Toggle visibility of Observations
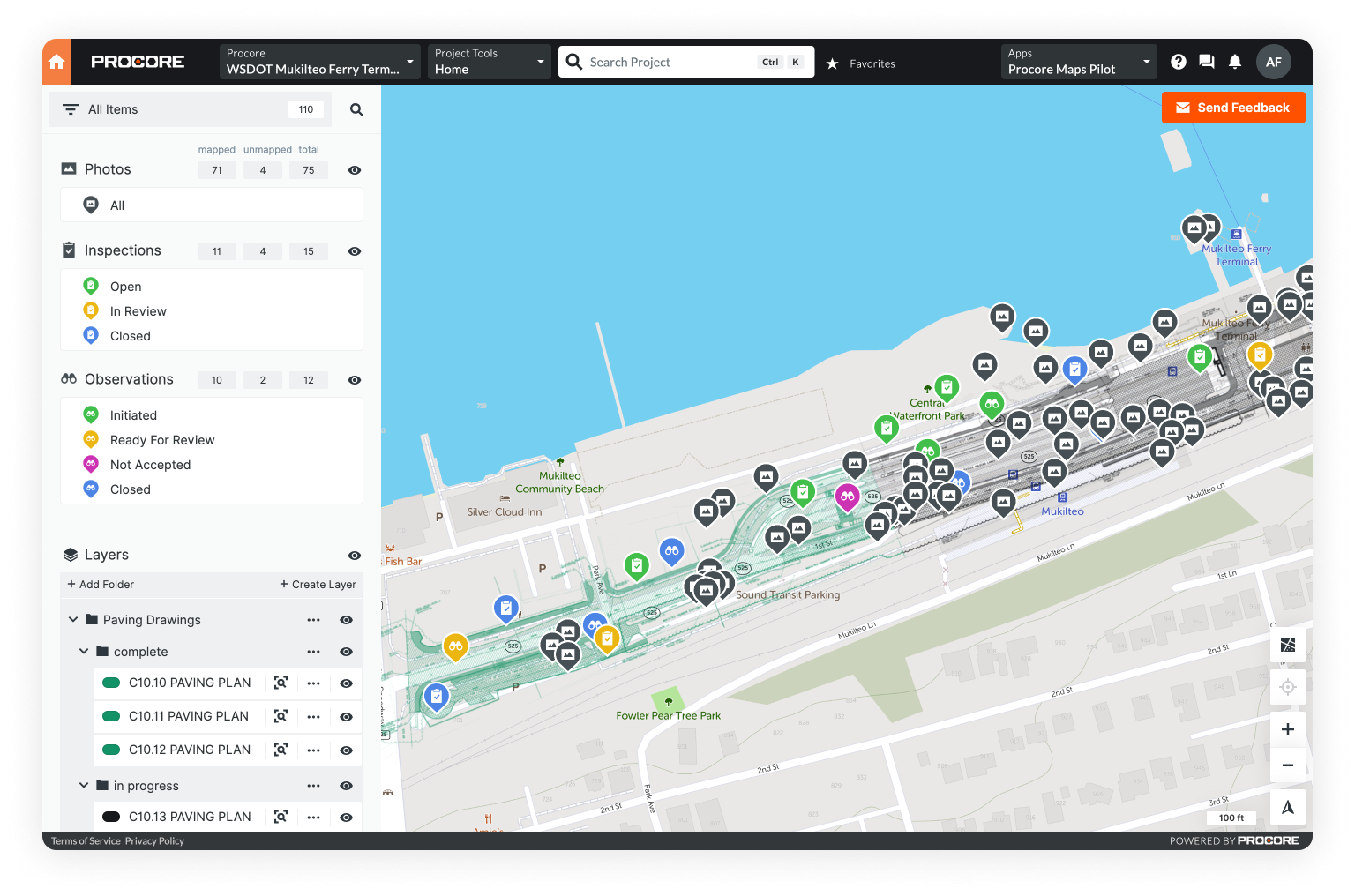The width and height of the screenshot is (1355, 896). tap(355, 380)
